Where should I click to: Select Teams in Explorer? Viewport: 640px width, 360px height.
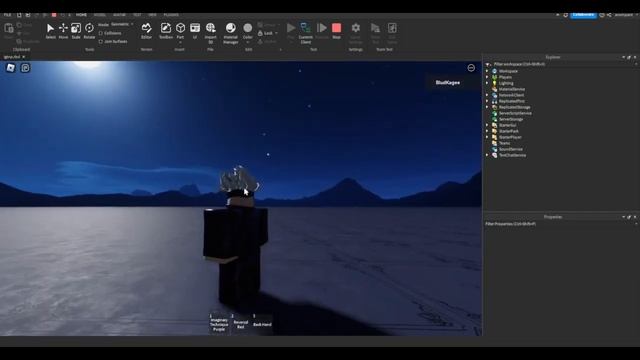(504, 143)
